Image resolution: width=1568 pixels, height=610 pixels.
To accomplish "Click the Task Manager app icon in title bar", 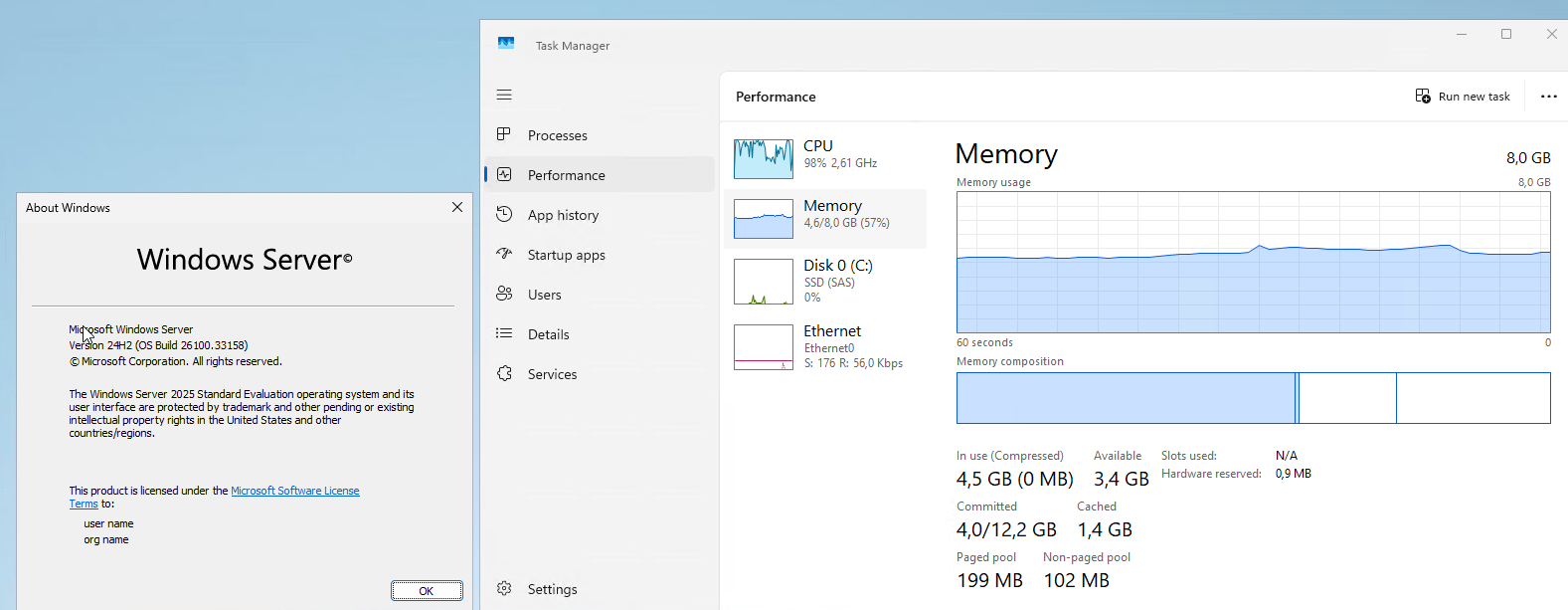I will click(x=506, y=44).
